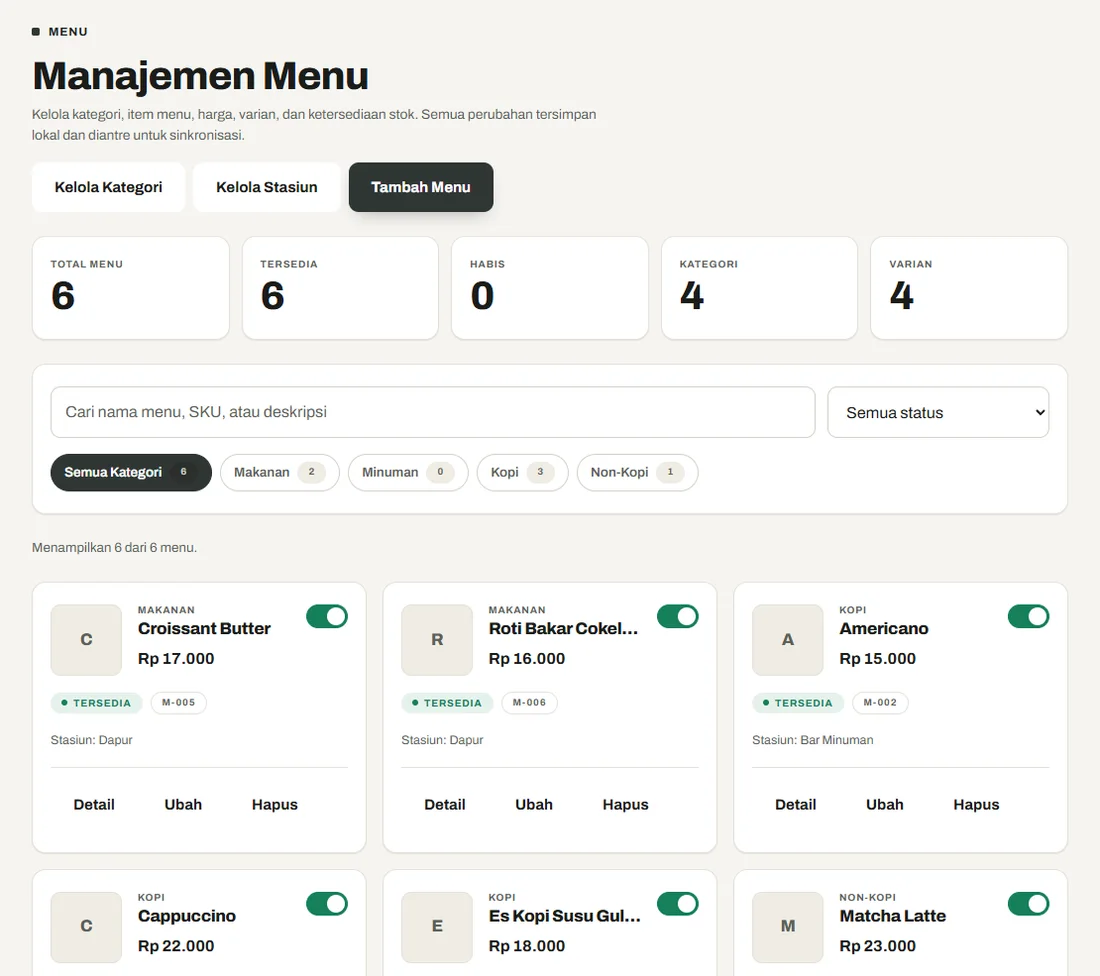Click the Matcha Latte title
Screen dimensions: 1100x976
point(892,916)
